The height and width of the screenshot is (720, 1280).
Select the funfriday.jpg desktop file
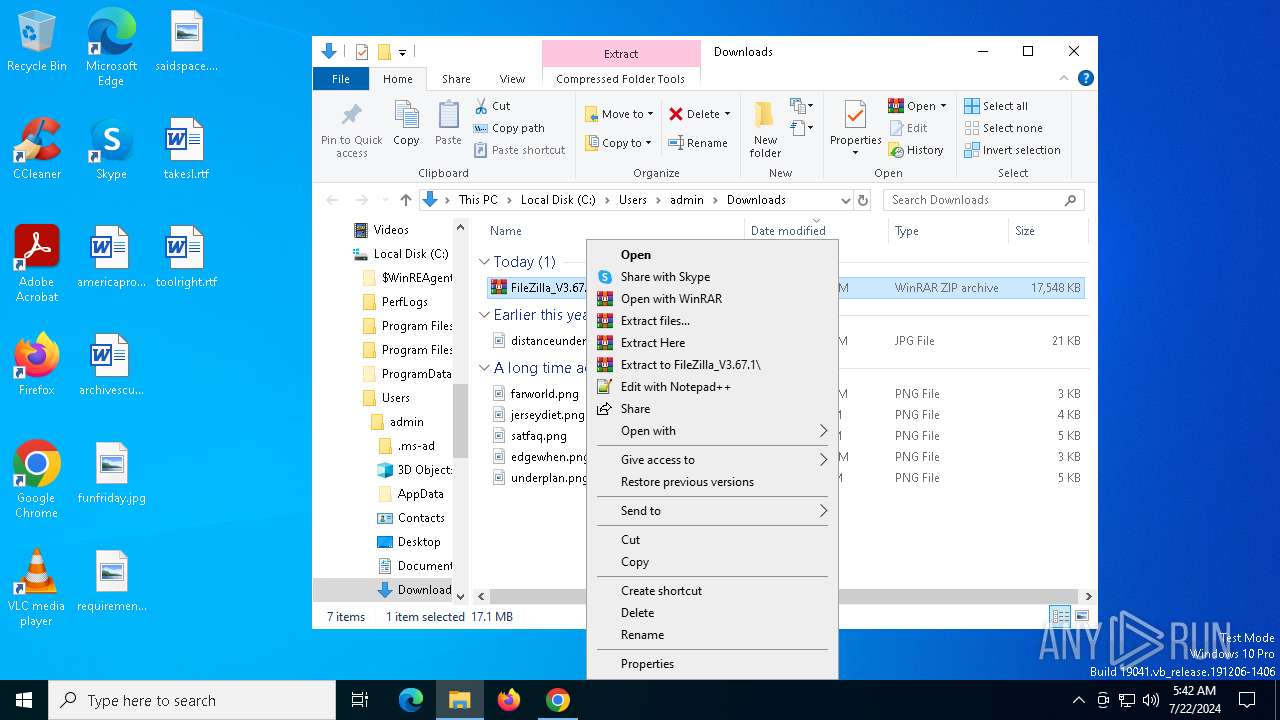click(111, 474)
